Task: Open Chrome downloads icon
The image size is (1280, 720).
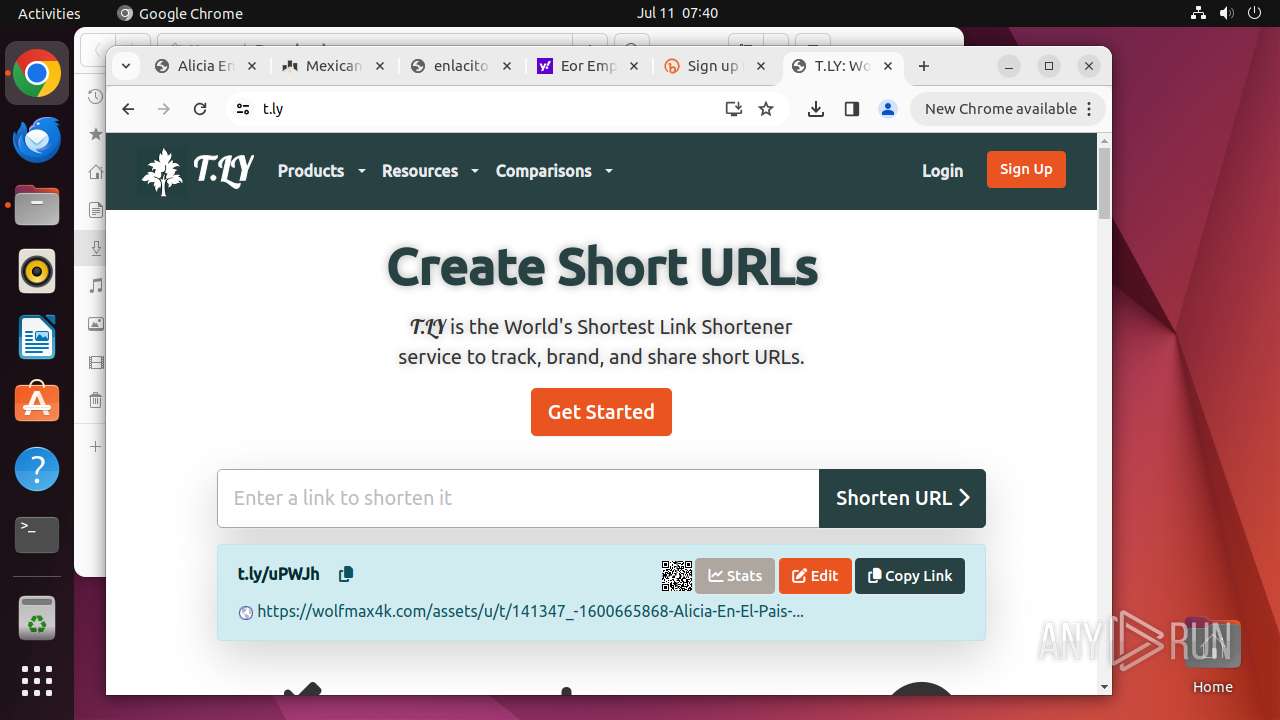Action: pyautogui.click(x=816, y=109)
